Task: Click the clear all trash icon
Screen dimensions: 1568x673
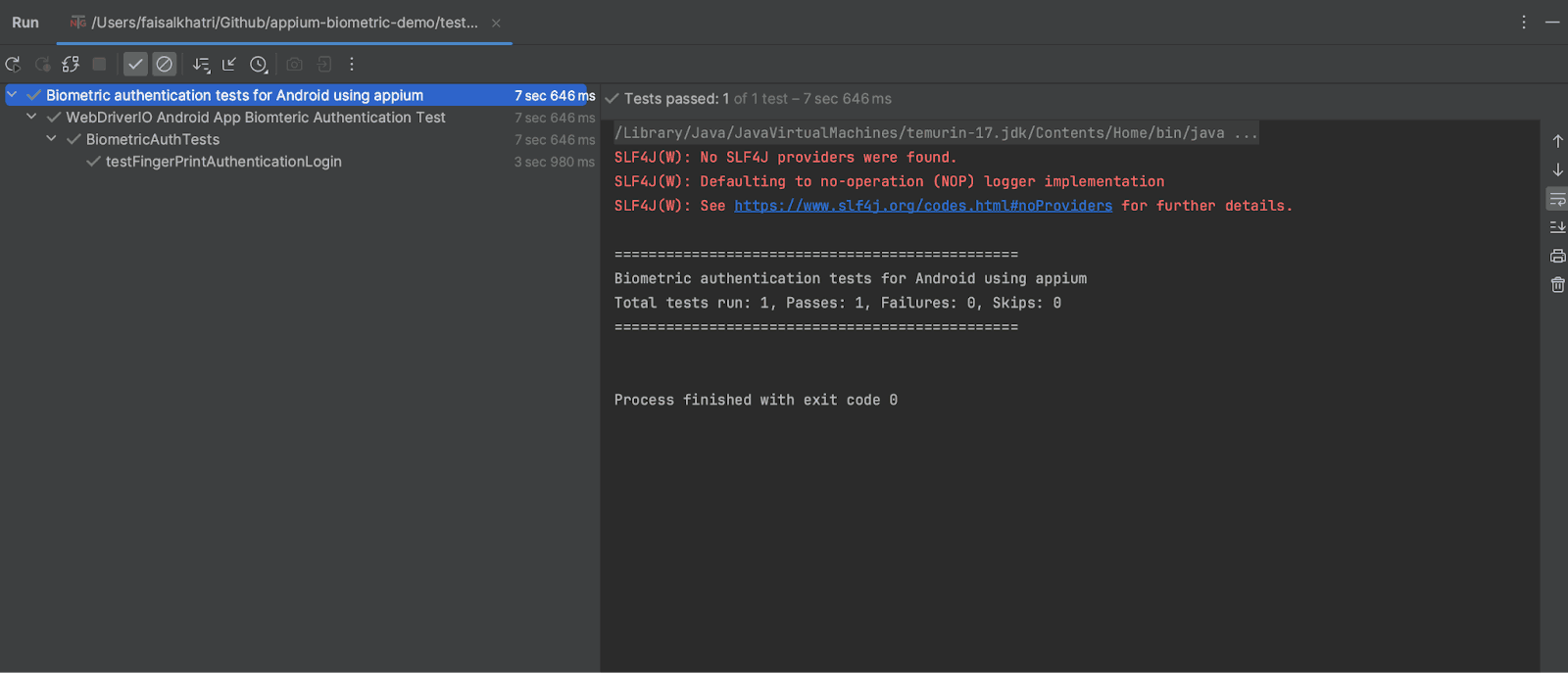Action: 1558,285
